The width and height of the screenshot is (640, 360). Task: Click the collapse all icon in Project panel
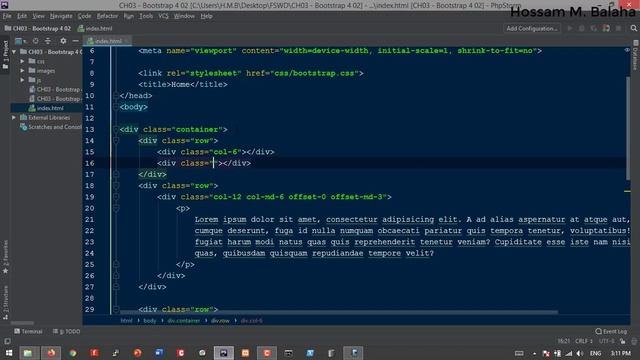pyautogui.click(x=48, y=41)
